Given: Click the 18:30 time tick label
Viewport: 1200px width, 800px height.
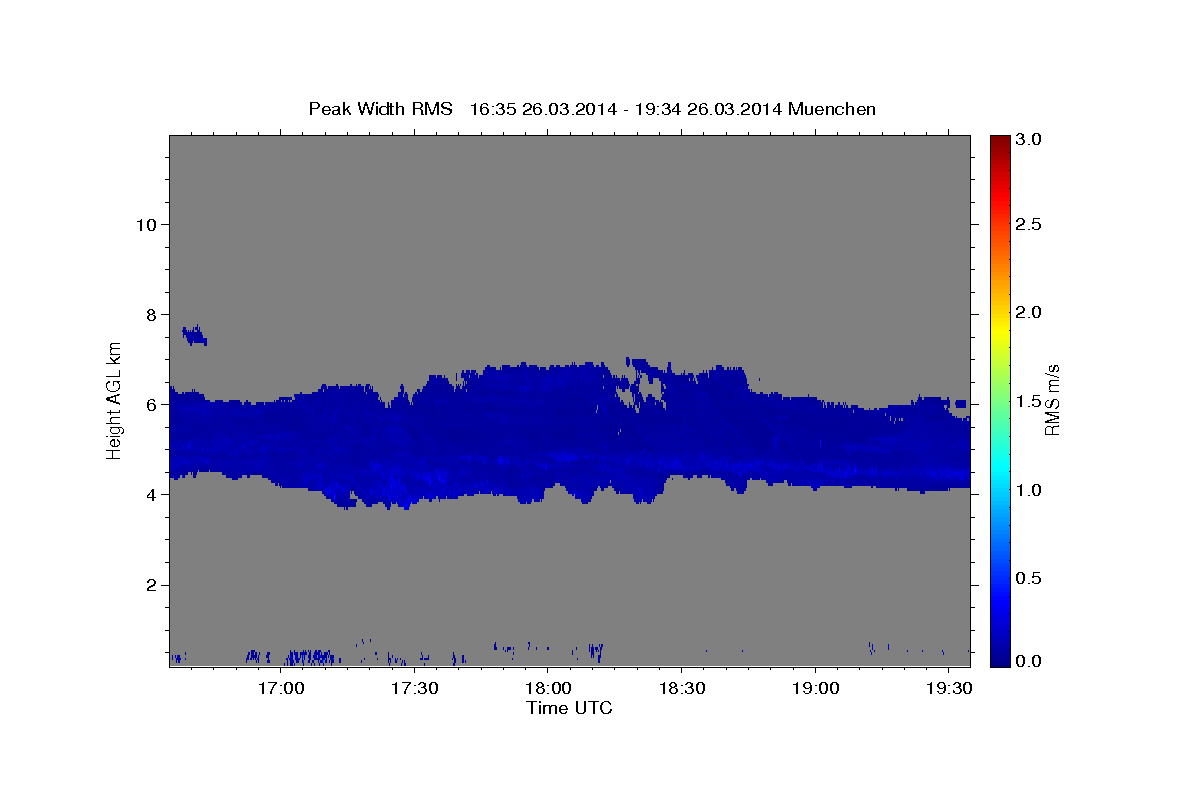Looking at the screenshot, I should tap(681, 689).
